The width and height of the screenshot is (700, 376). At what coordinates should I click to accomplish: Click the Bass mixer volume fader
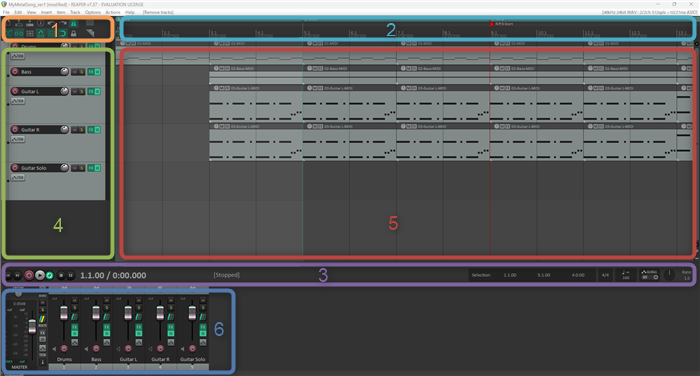pyautogui.click(x=96, y=313)
